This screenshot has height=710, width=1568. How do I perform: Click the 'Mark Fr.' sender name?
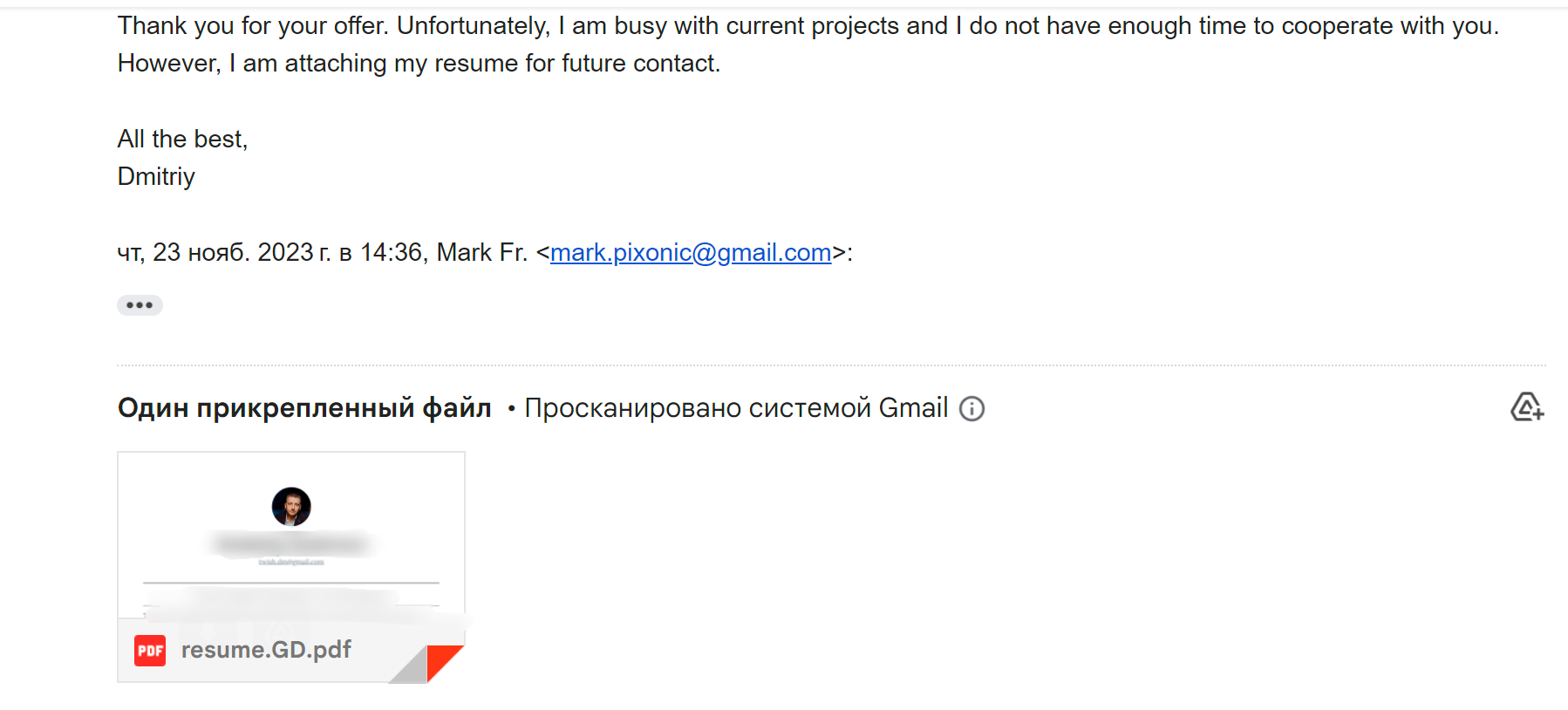481,253
